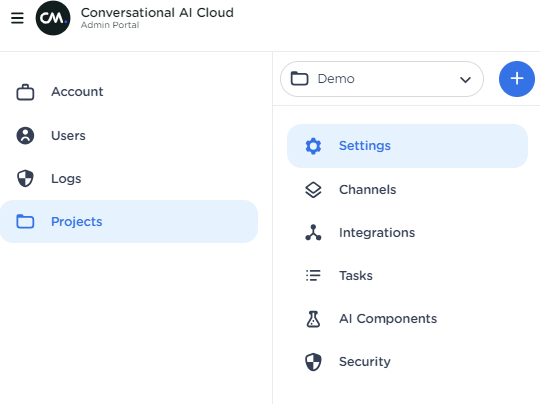The height and width of the screenshot is (404, 540).
Task: Click the Account briefcase icon
Action: tap(25, 92)
